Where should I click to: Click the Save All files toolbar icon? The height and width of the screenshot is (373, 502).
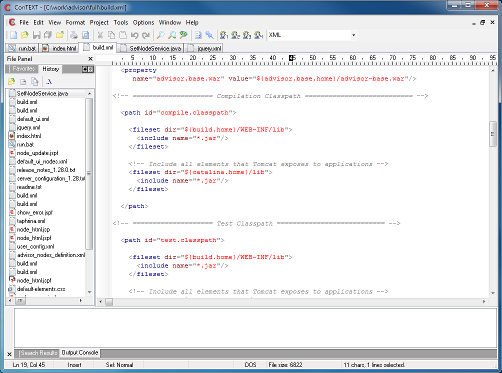pos(48,35)
